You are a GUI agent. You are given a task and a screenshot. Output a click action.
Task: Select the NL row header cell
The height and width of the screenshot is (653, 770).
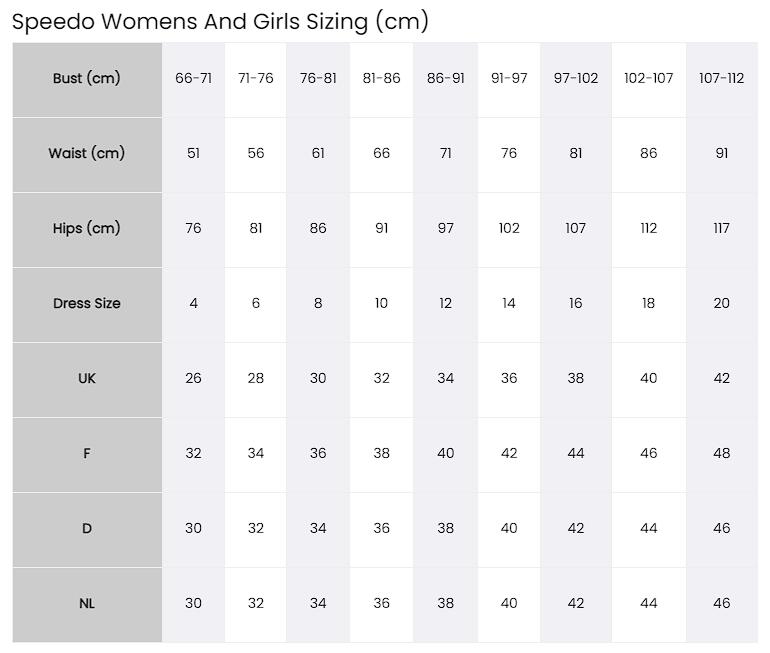pos(87,605)
